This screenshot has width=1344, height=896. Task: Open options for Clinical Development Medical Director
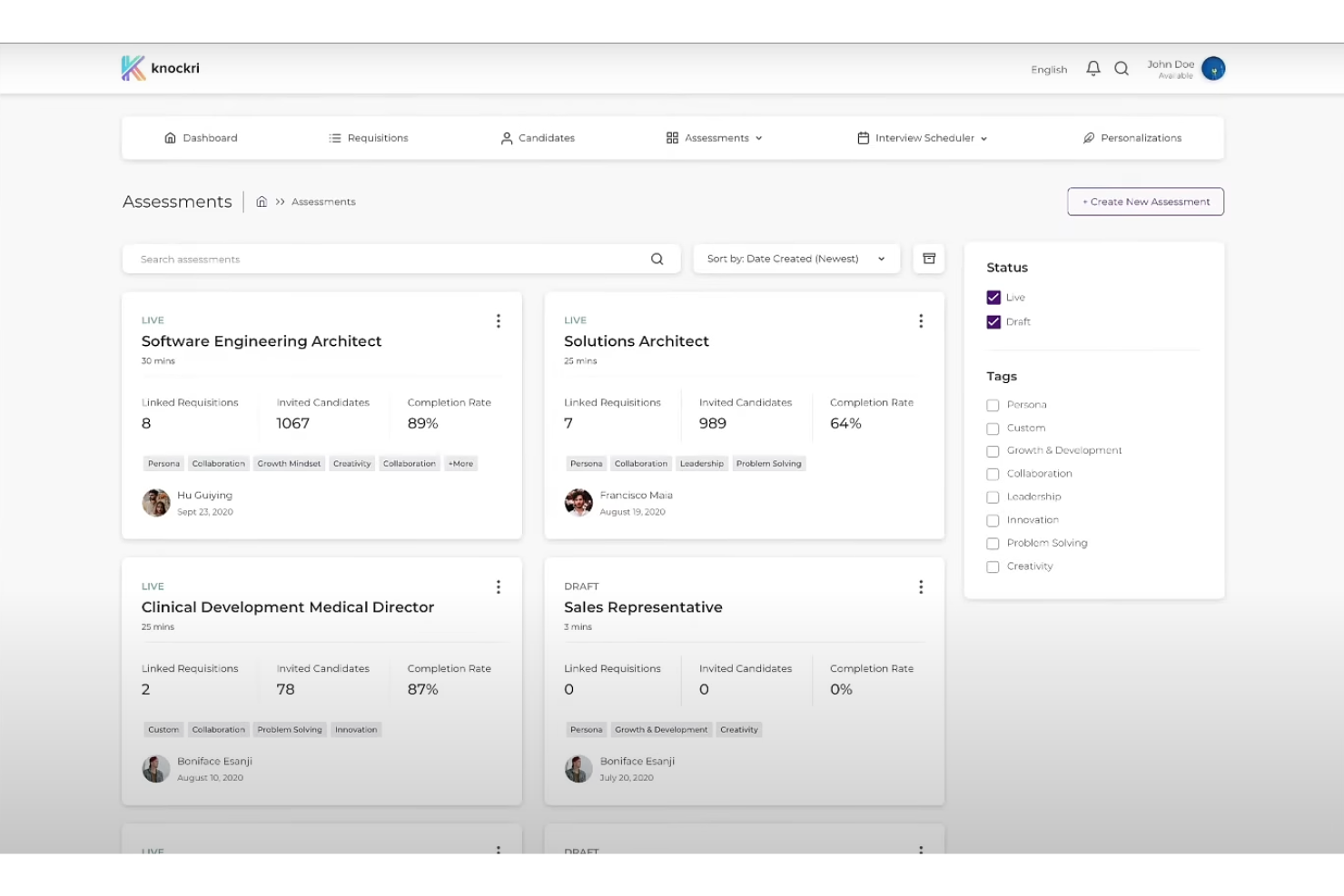click(499, 586)
